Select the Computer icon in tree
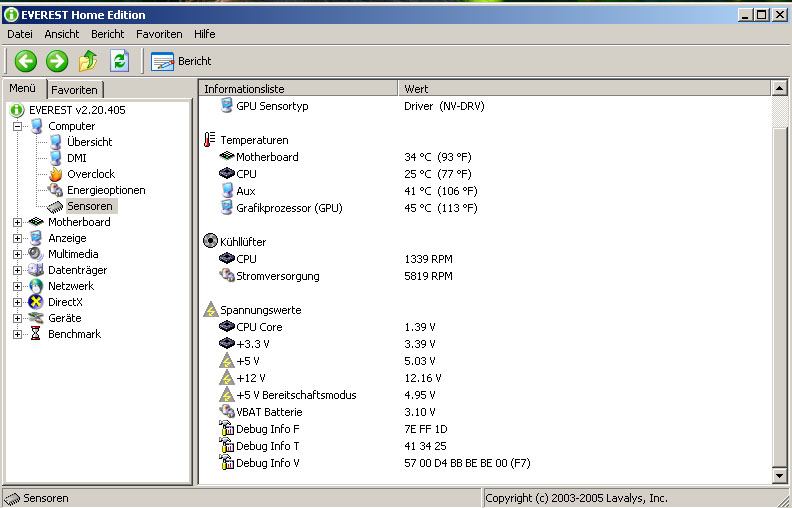792x508 pixels. [x=36, y=126]
